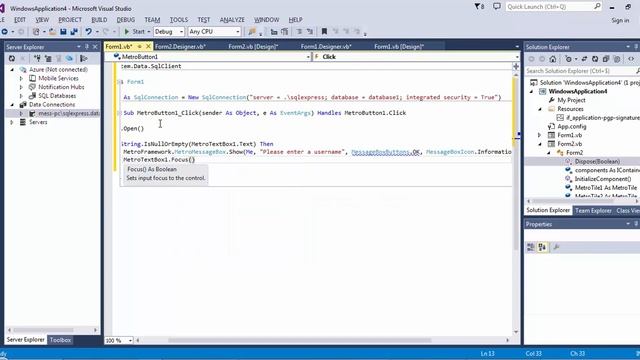Screen dimensions: 640x360
Task: Expand the Mobile Services node
Action: (x=21, y=78)
